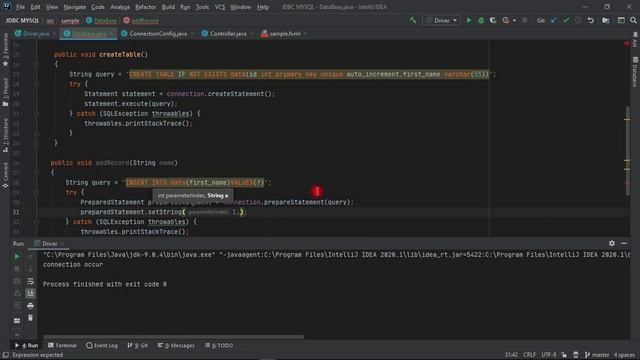Switch to the Controller.java tab
This screenshot has height=360, width=640.
(228, 34)
